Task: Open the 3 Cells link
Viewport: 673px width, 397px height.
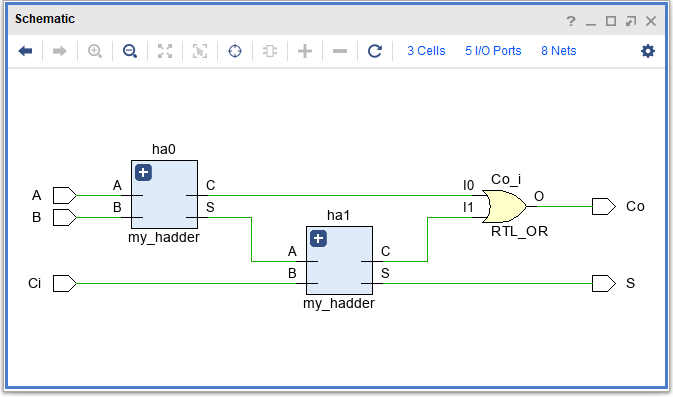Action: click(x=426, y=51)
